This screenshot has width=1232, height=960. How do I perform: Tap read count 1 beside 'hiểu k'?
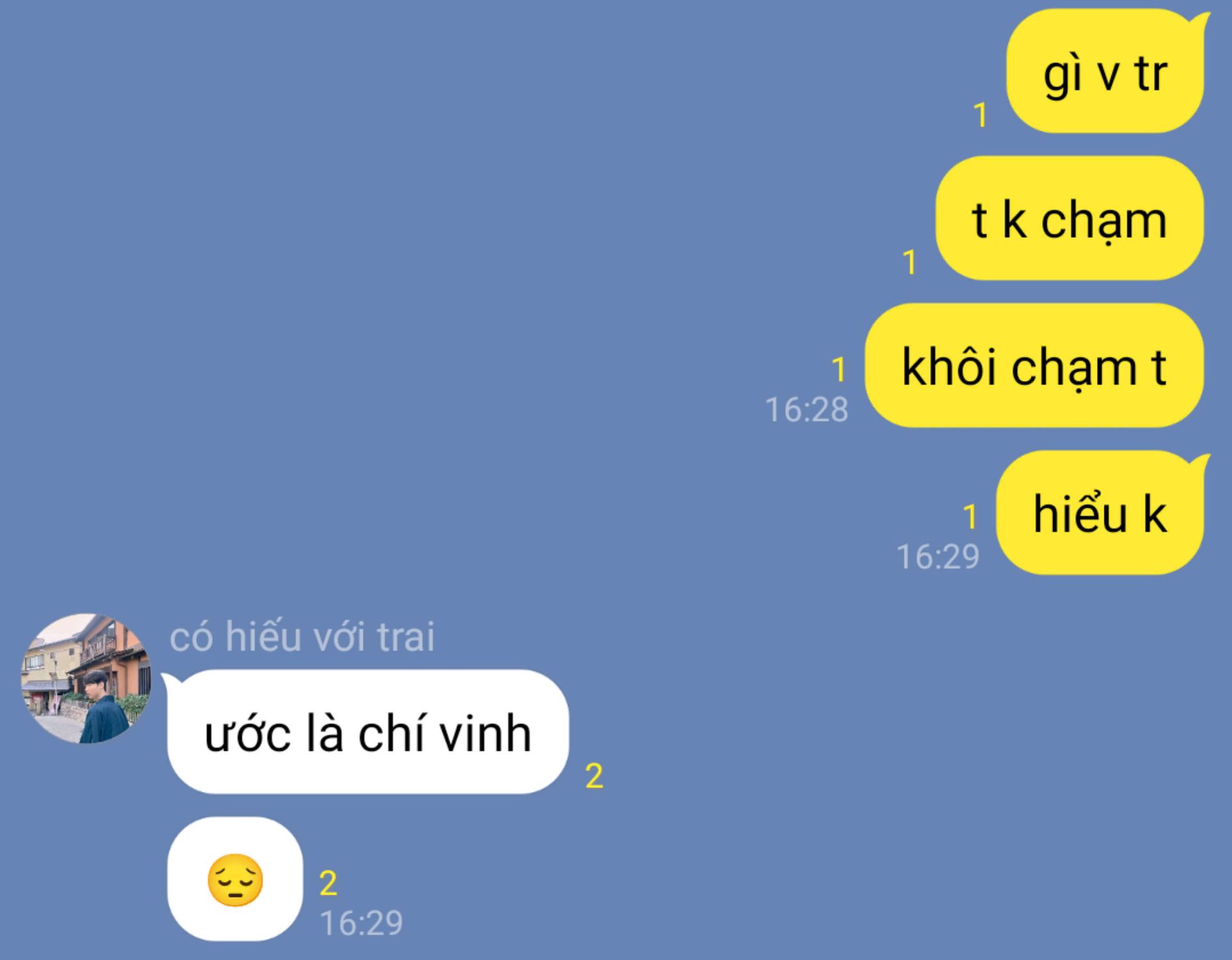970,517
